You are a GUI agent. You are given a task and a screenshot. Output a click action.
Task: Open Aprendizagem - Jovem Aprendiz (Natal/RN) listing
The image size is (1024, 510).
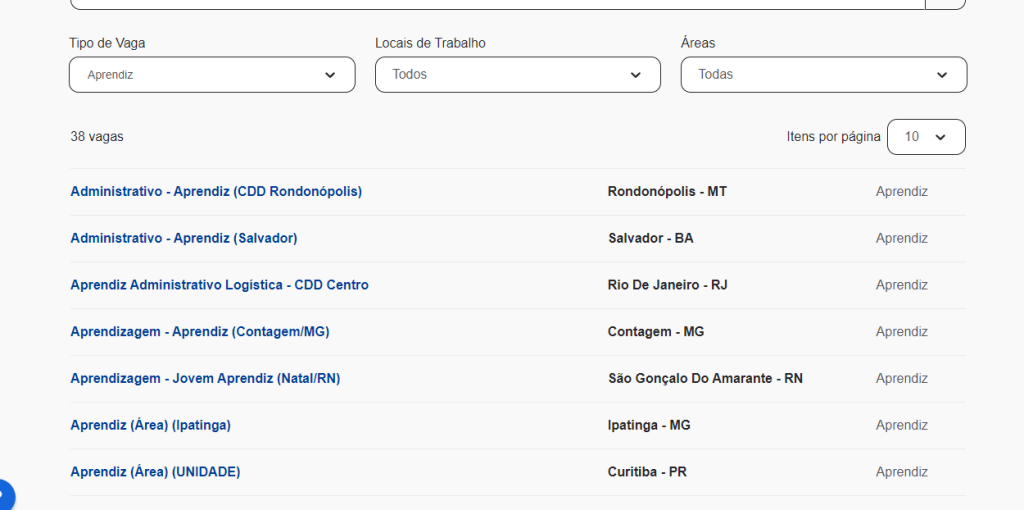pyautogui.click(x=205, y=378)
